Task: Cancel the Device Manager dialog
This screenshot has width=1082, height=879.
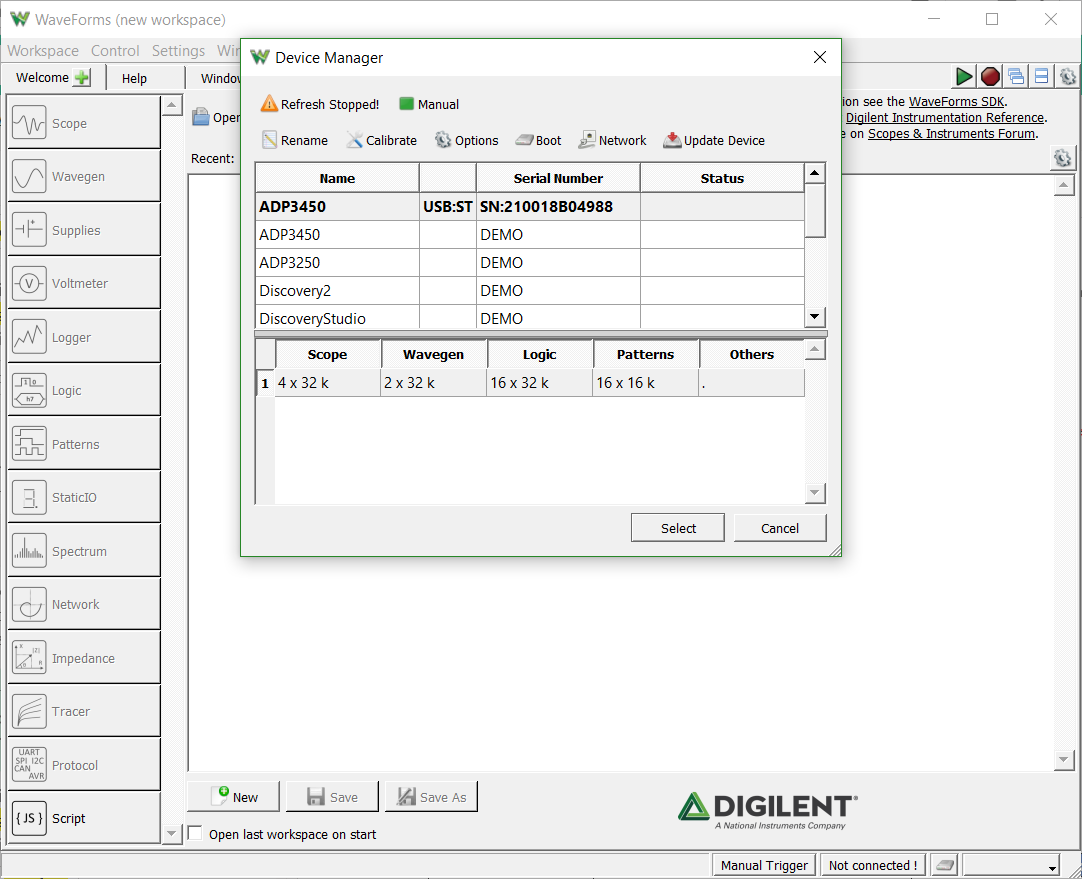Action: pos(780,528)
